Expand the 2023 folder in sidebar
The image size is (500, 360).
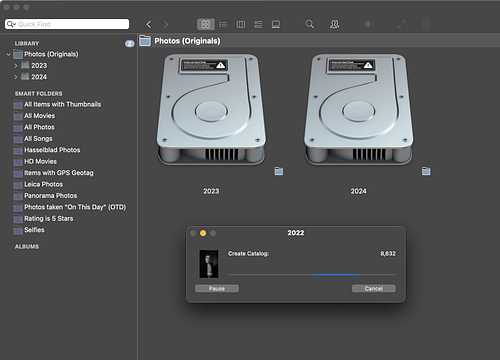pyautogui.click(x=16, y=66)
